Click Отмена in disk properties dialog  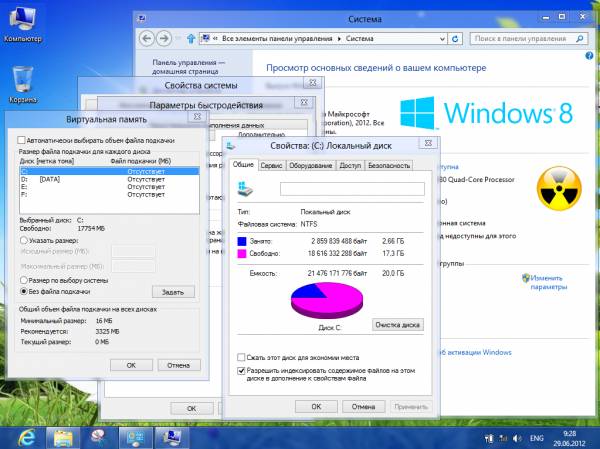coord(364,407)
